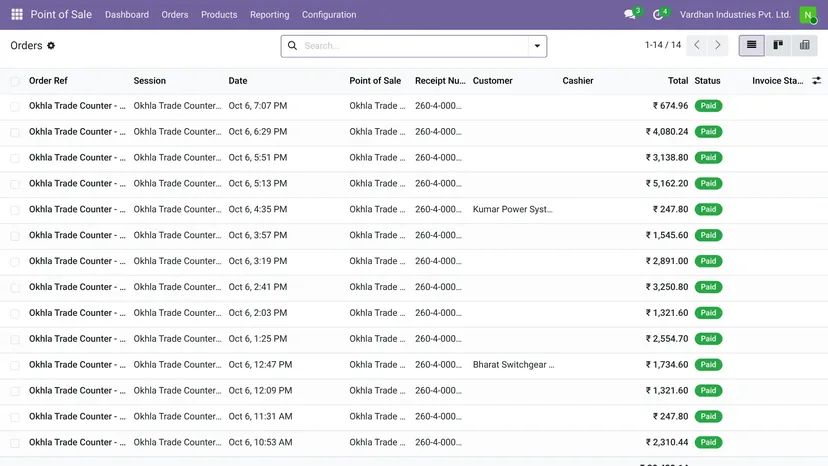The image size is (828, 466).
Task: Switch to pivot view
Action: tap(804, 45)
